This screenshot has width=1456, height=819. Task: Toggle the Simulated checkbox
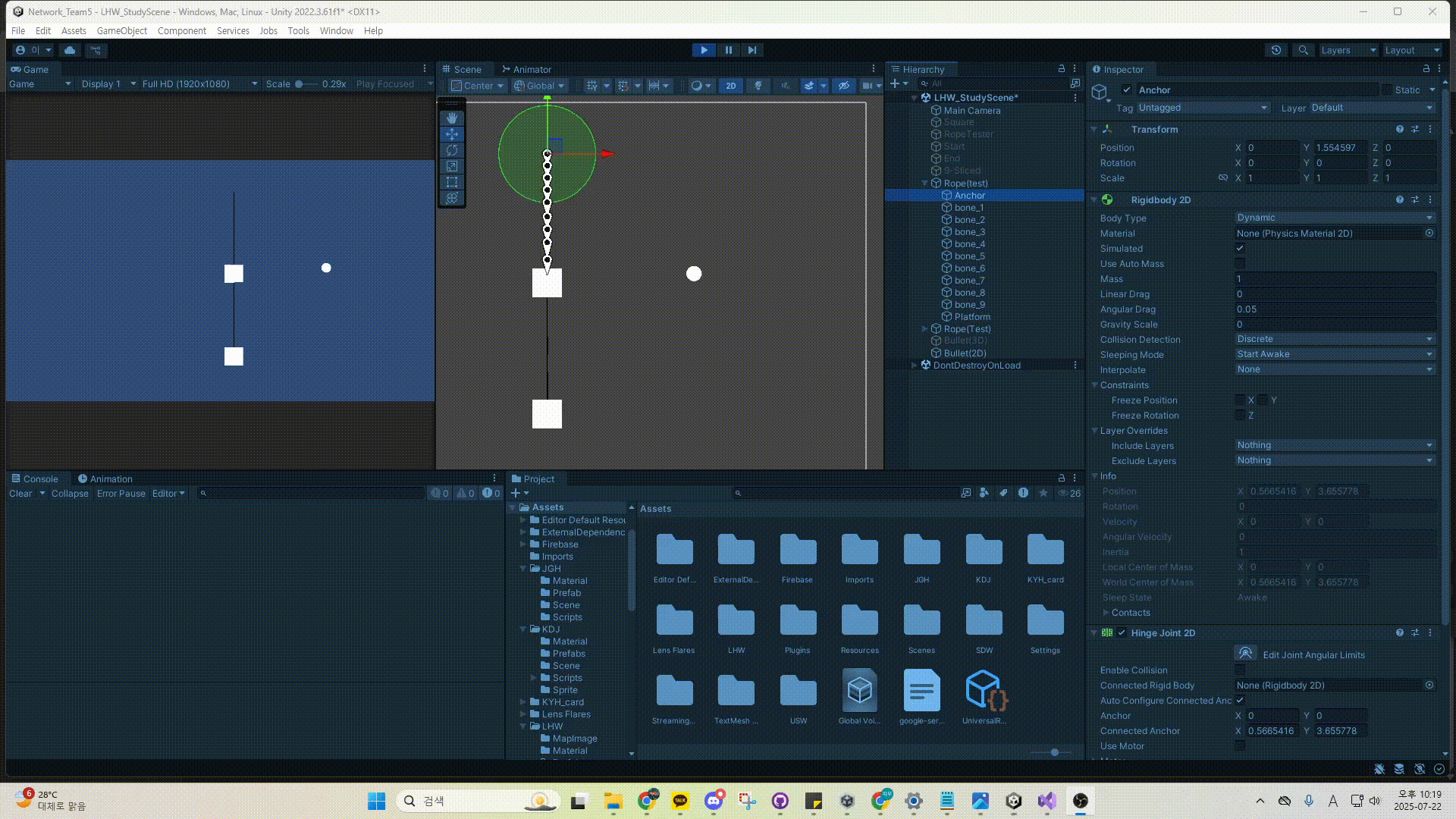tap(1240, 249)
